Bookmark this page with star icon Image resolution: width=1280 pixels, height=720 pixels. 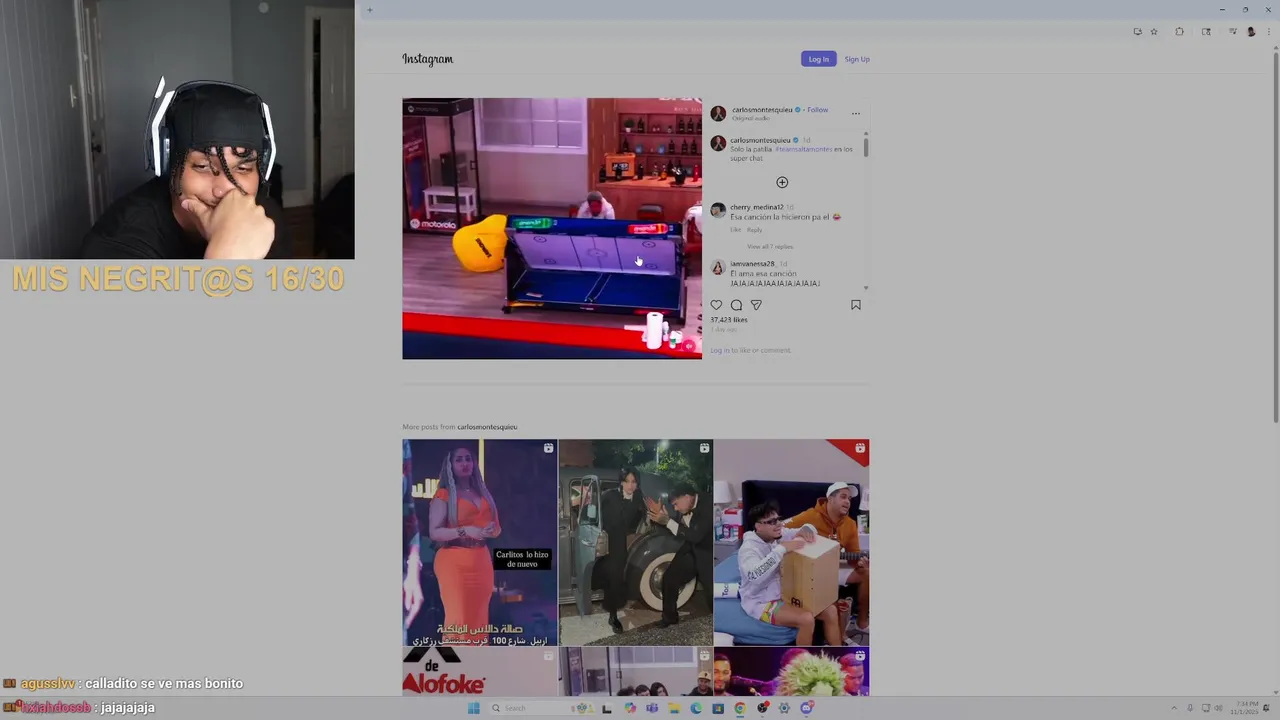coord(1154,31)
